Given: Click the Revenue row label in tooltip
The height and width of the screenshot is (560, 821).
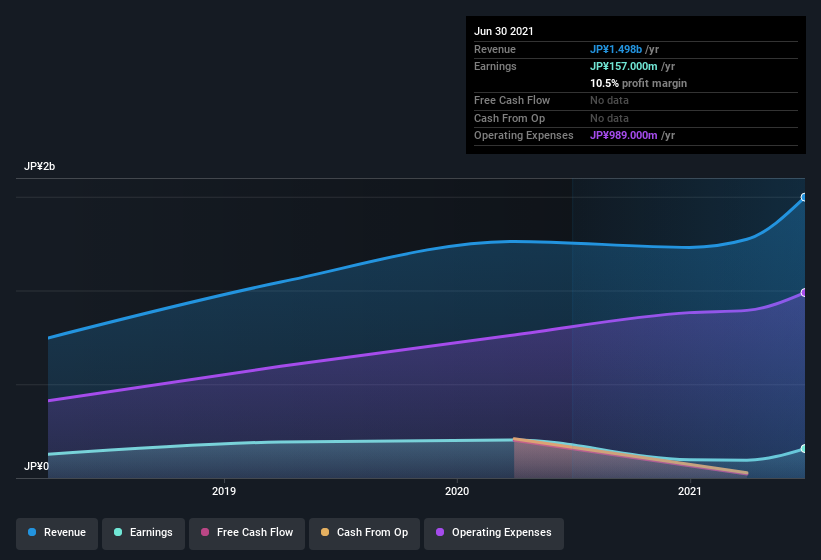Looking at the screenshot, I should pos(495,49).
